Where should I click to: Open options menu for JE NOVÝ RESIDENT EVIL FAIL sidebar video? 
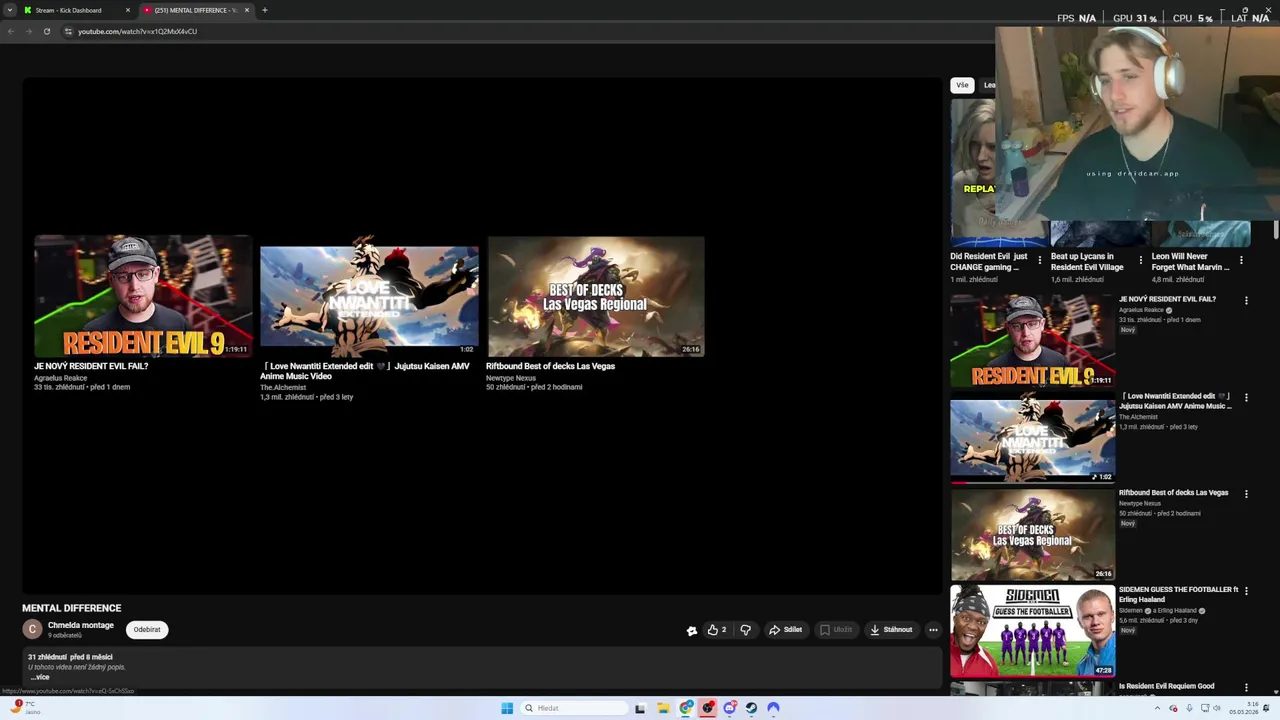[1246, 300]
